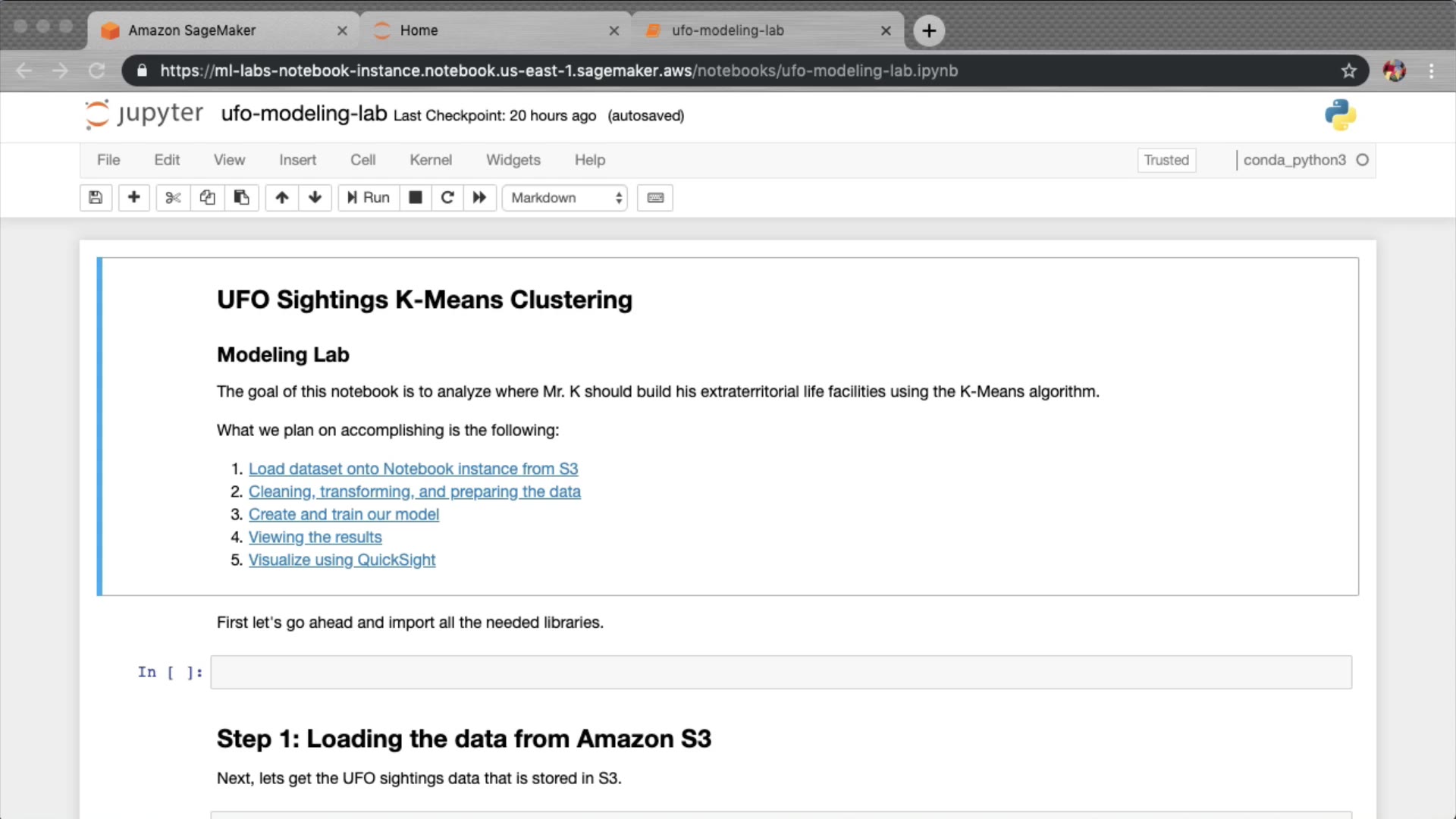Insert cell below with plus icon
Viewport: 1456px width, 819px height.
tap(133, 198)
